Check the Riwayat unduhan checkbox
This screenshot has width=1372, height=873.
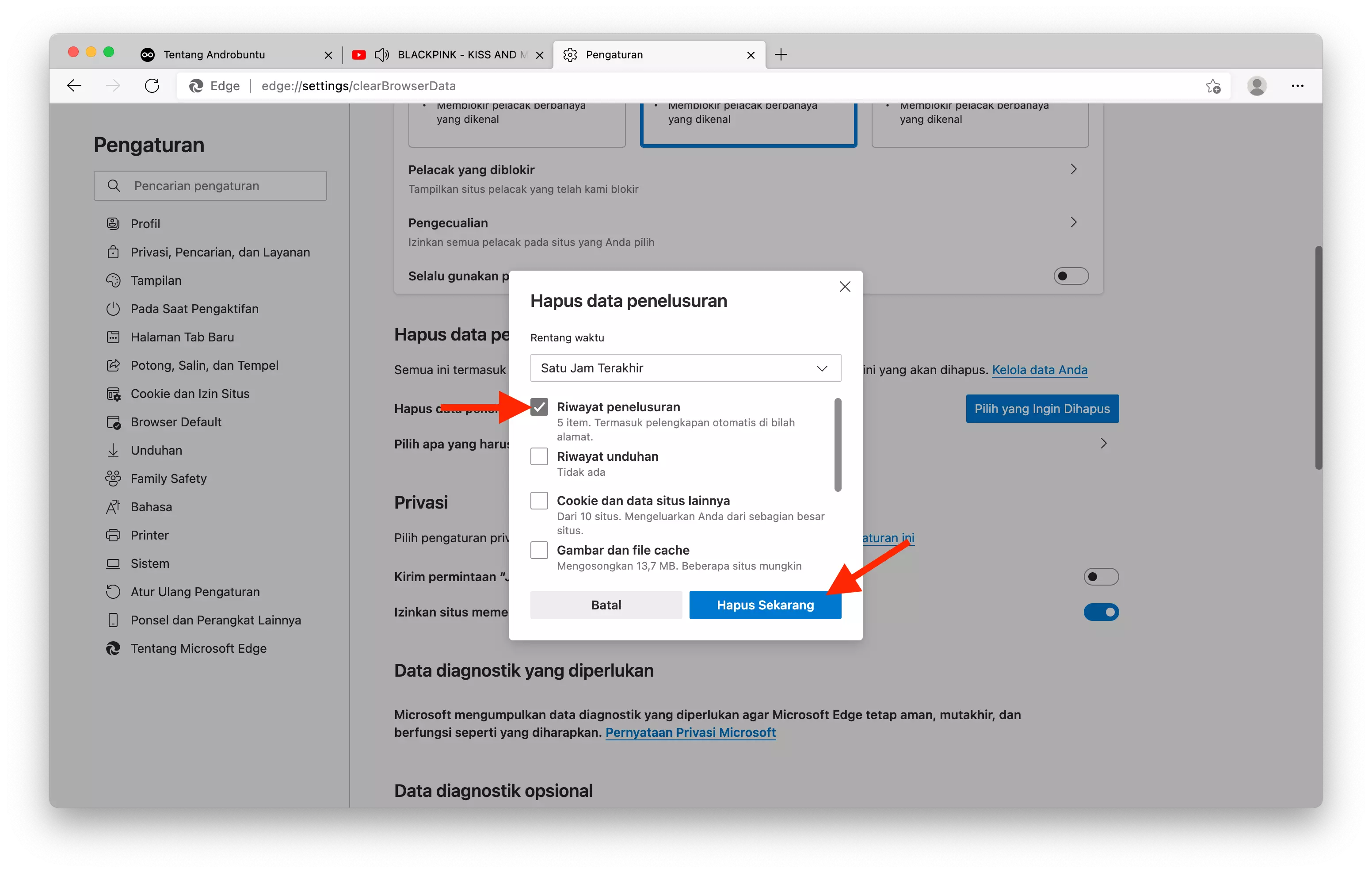point(538,456)
